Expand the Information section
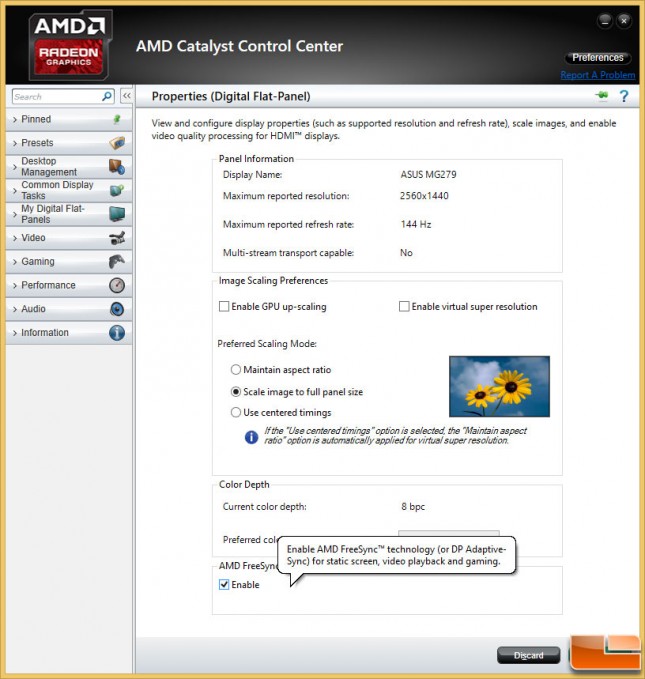The width and height of the screenshot is (645, 679). [69, 333]
